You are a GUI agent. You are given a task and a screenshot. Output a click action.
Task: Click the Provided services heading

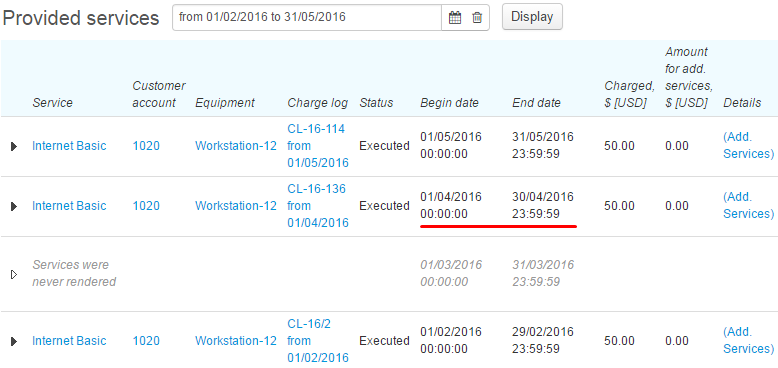click(x=81, y=18)
